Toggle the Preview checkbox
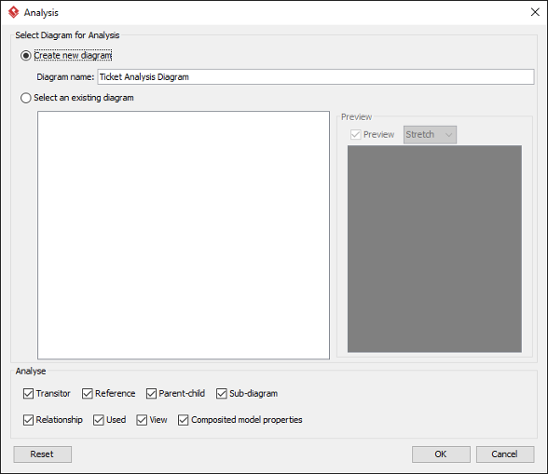The height and width of the screenshot is (474, 548). 355,135
